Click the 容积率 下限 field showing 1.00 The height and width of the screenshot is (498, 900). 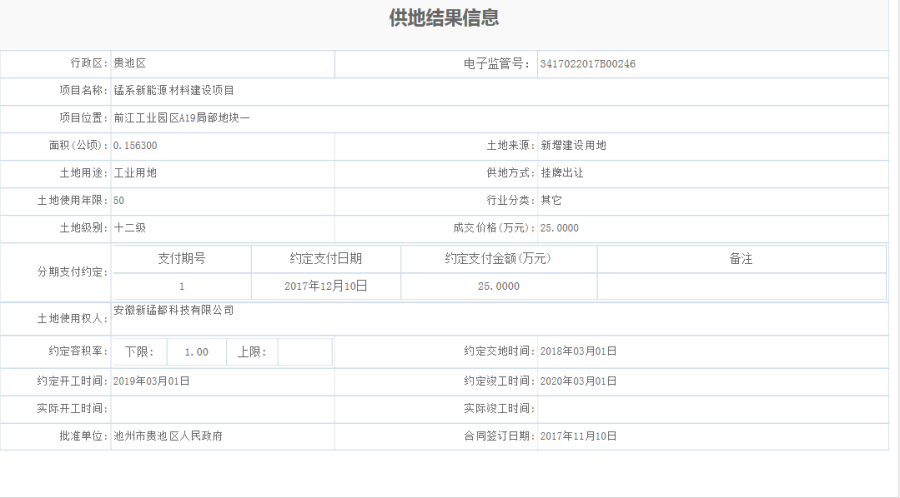pyautogui.click(x=196, y=352)
